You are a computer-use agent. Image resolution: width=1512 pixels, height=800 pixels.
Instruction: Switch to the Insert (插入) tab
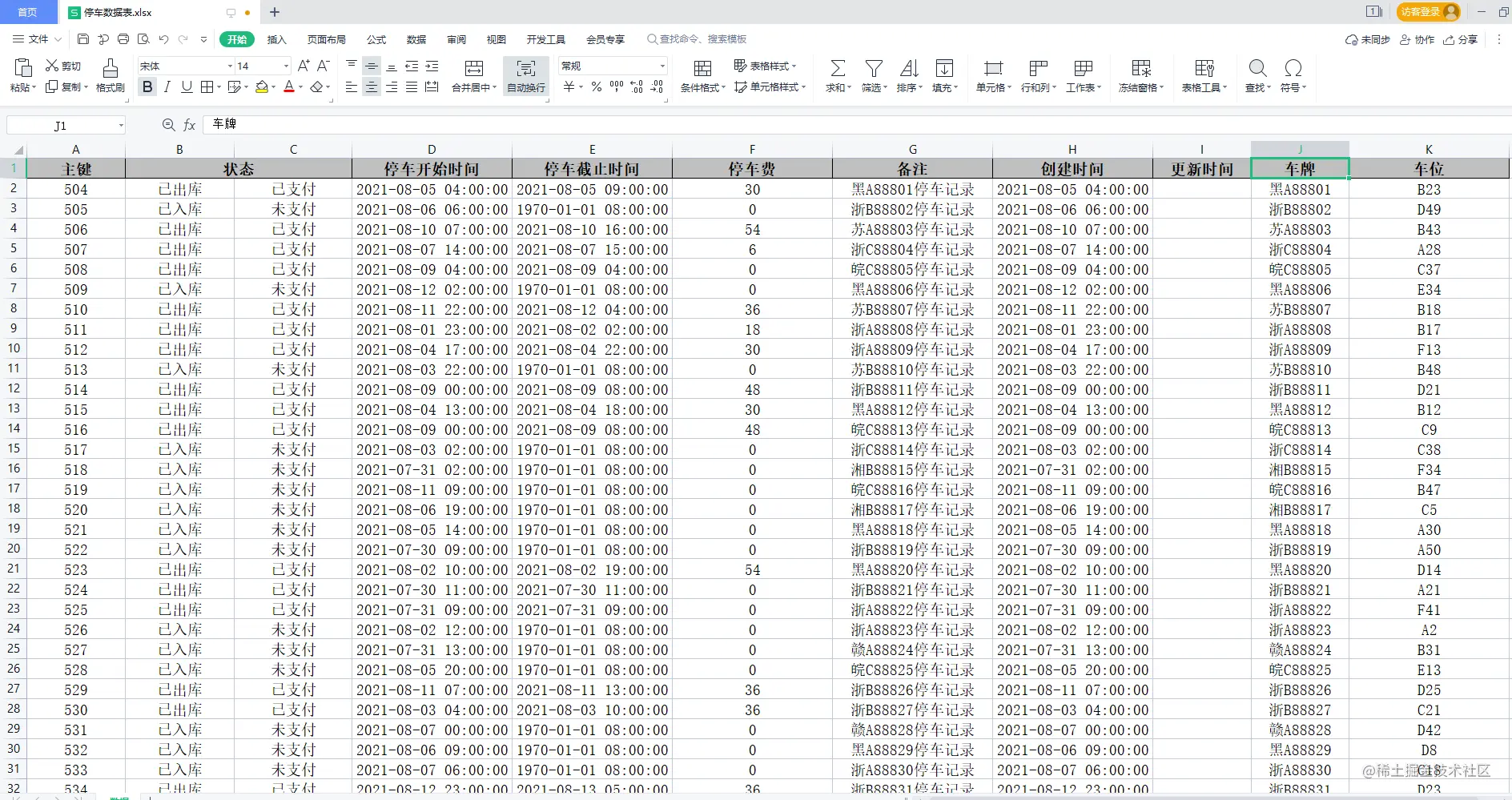tap(276, 39)
